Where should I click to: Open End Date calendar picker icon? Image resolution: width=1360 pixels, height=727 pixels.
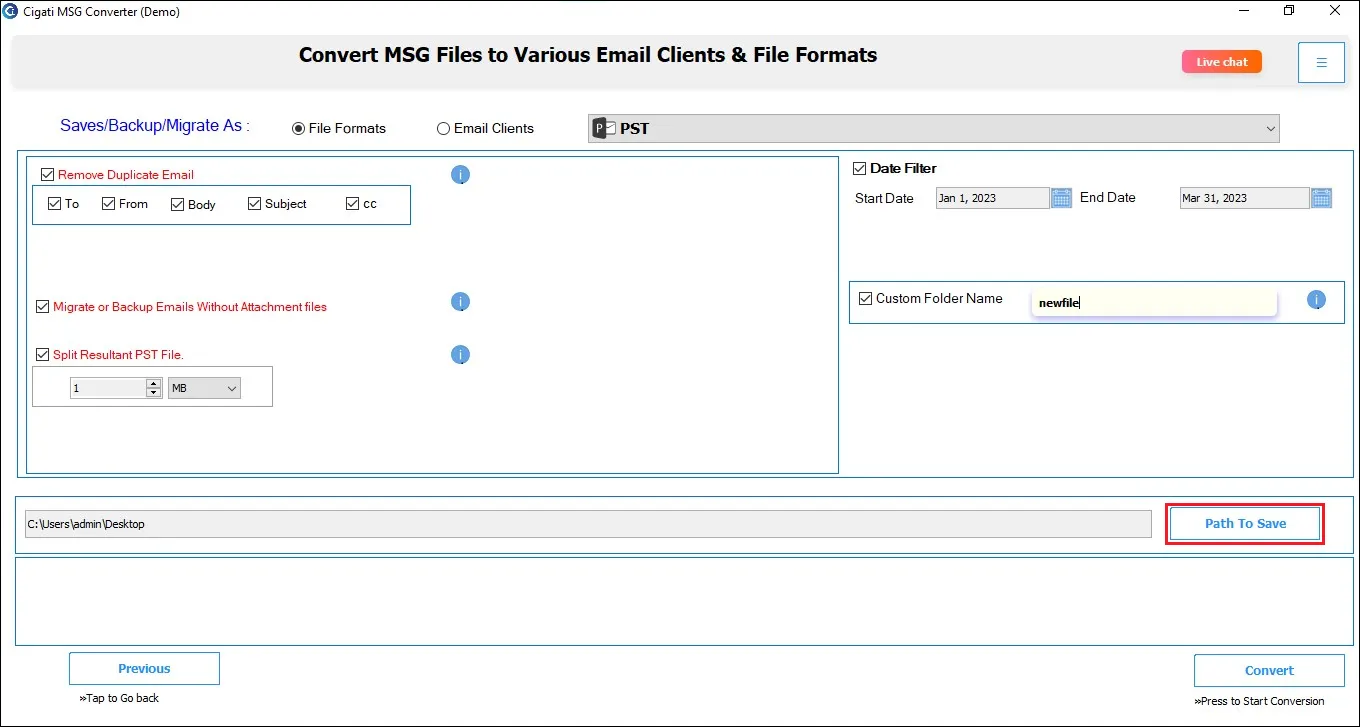[x=1321, y=198]
